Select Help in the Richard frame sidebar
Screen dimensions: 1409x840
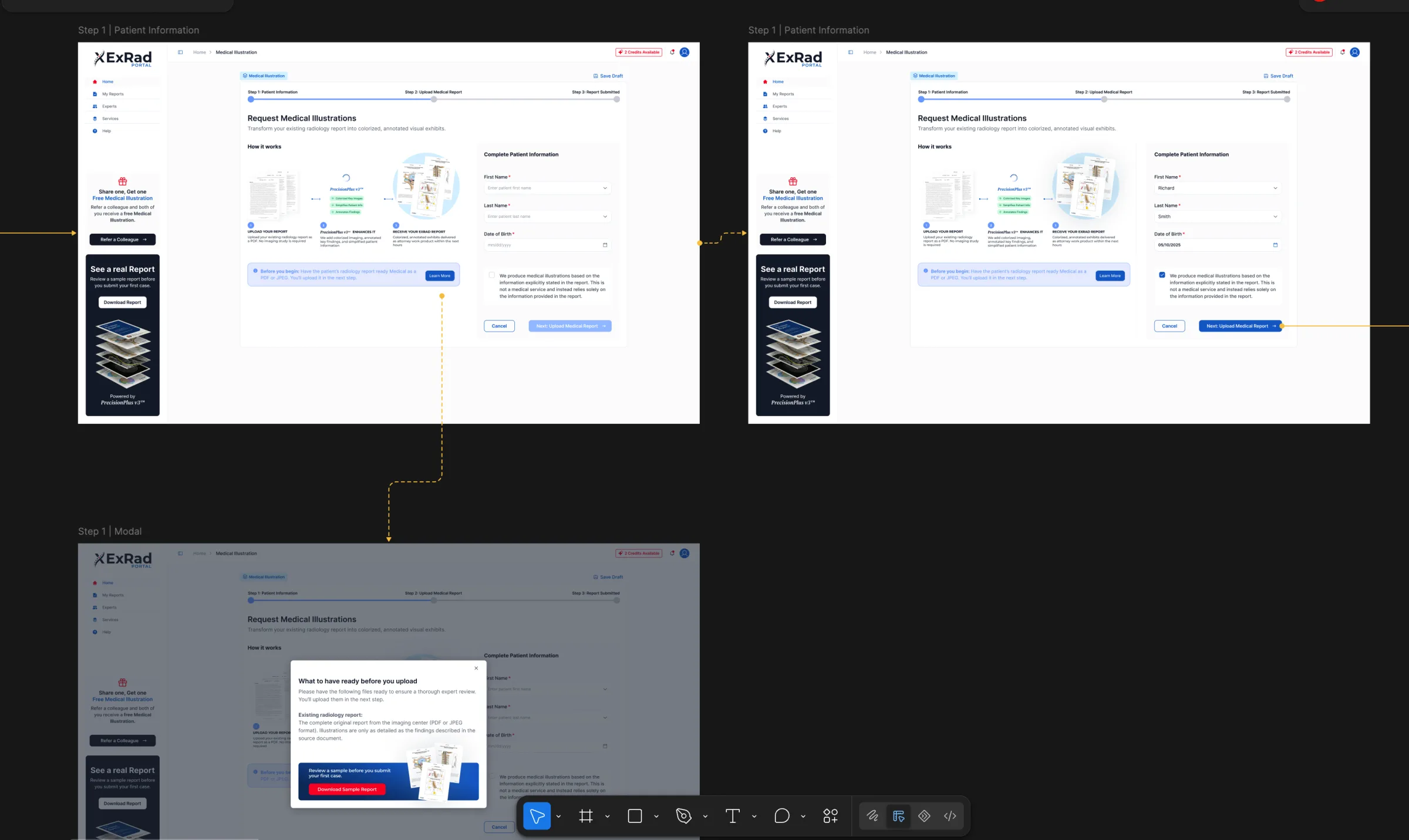(x=777, y=131)
